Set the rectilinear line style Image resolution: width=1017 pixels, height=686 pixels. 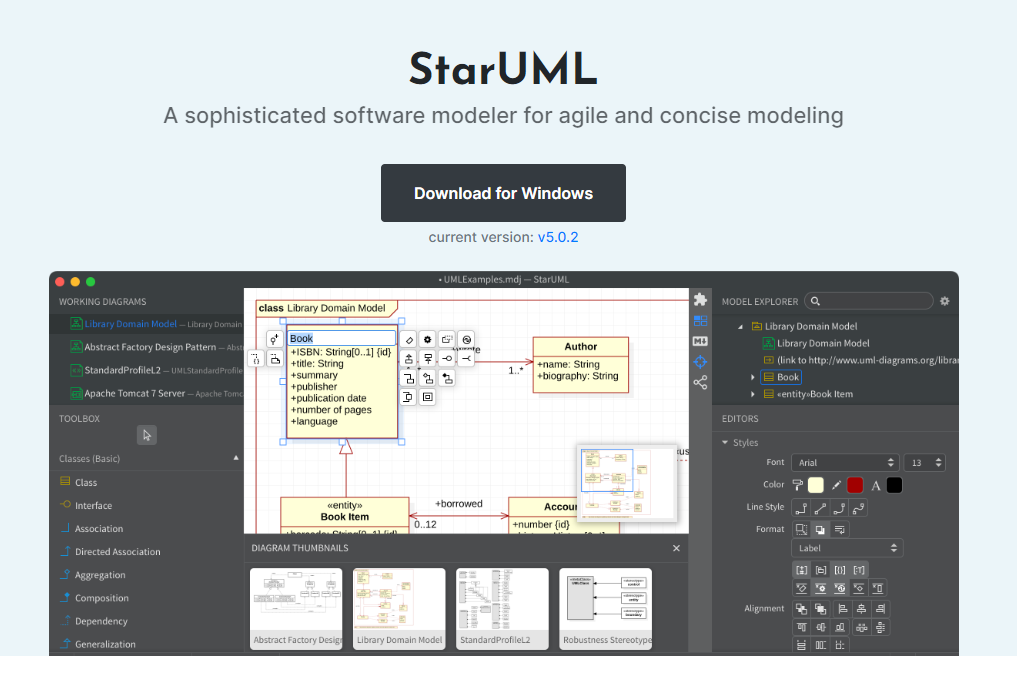(802, 508)
